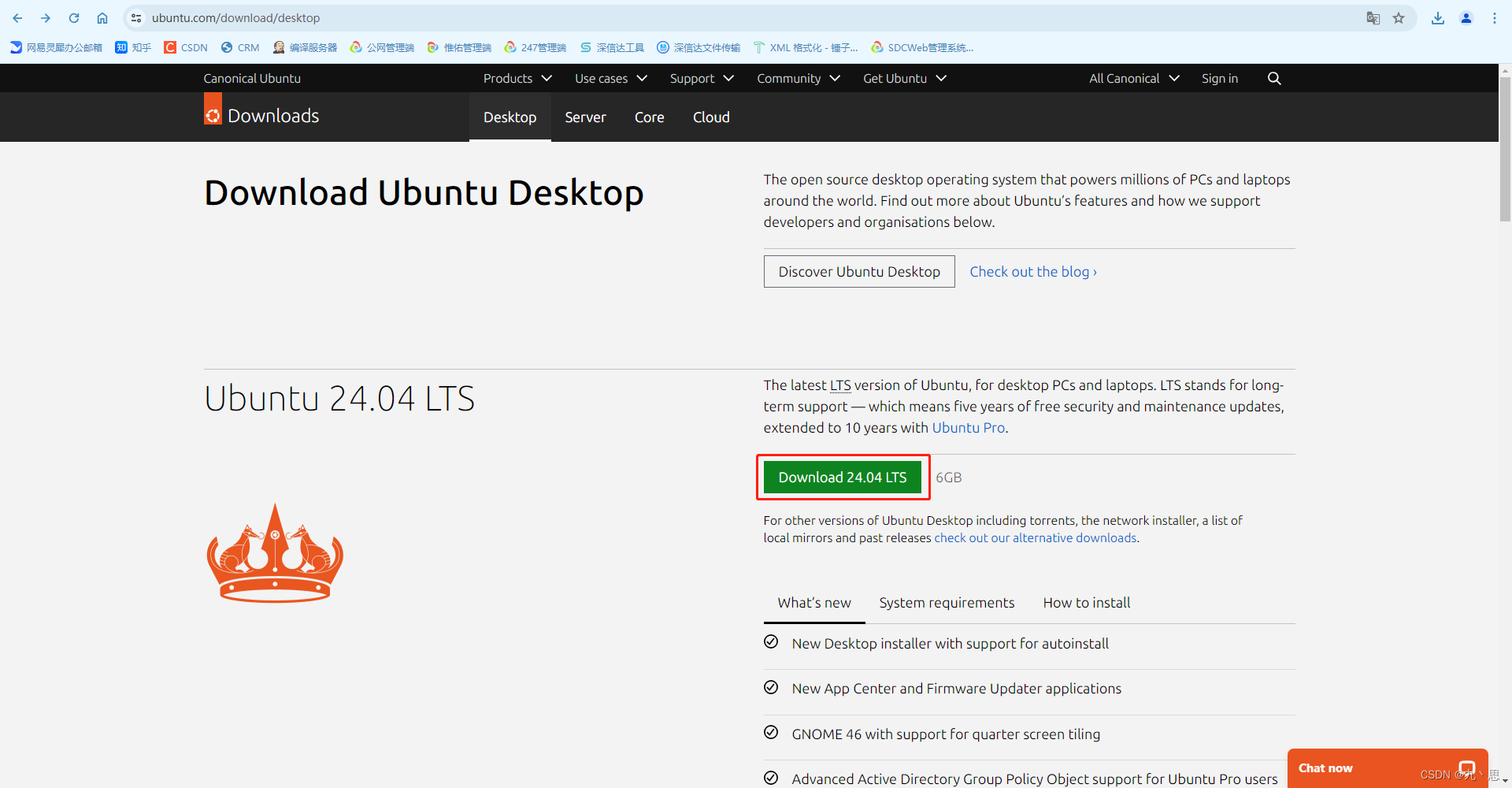Click the Downloads section title

(x=273, y=116)
